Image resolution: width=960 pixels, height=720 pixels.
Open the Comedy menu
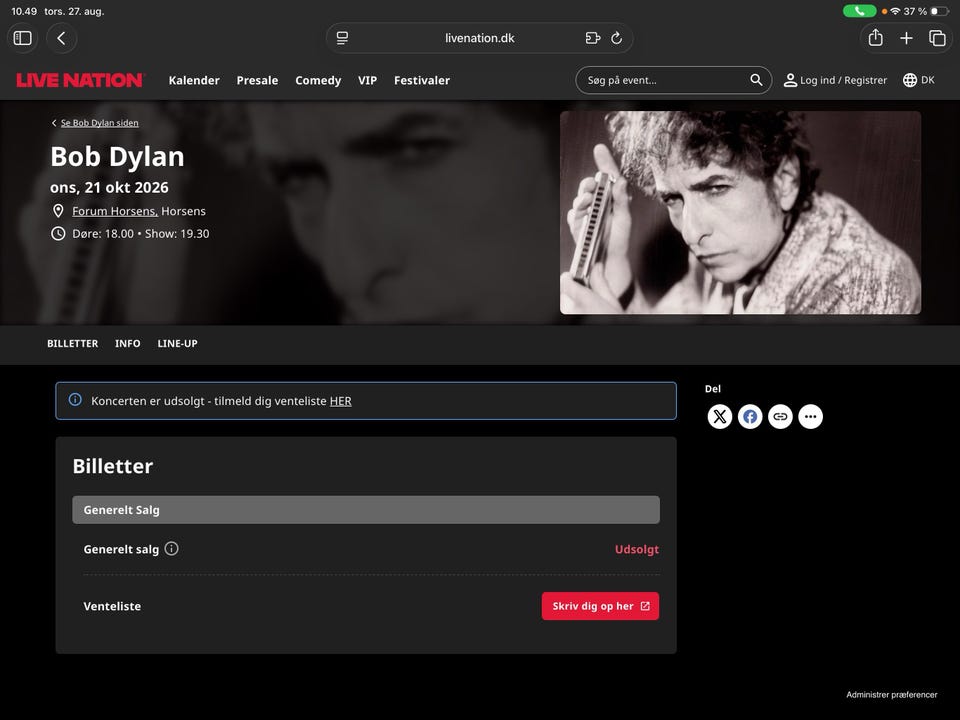tap(318, 80)
